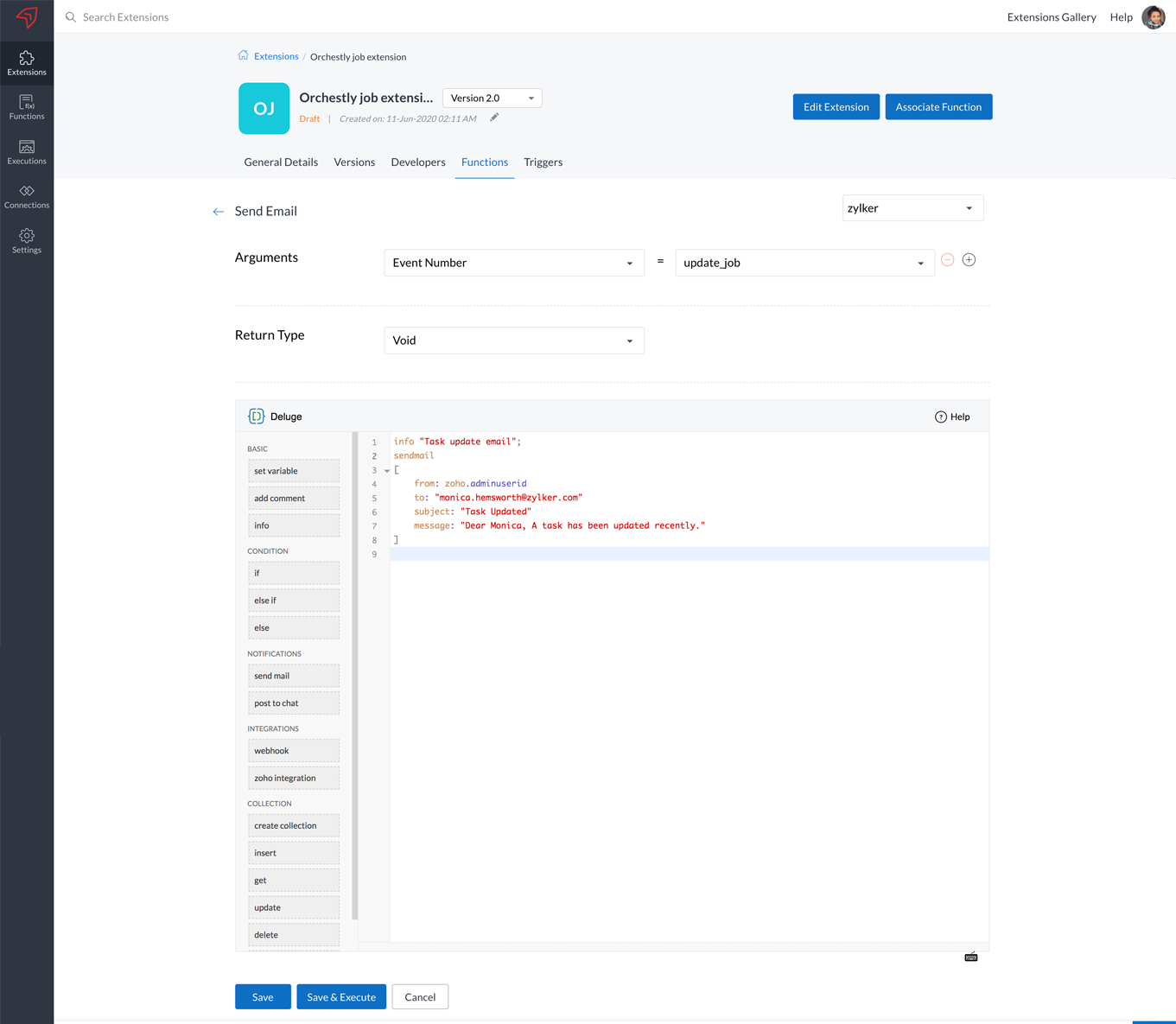Click the red arrow app logo

pyautogui.click(x=27, y=17)
